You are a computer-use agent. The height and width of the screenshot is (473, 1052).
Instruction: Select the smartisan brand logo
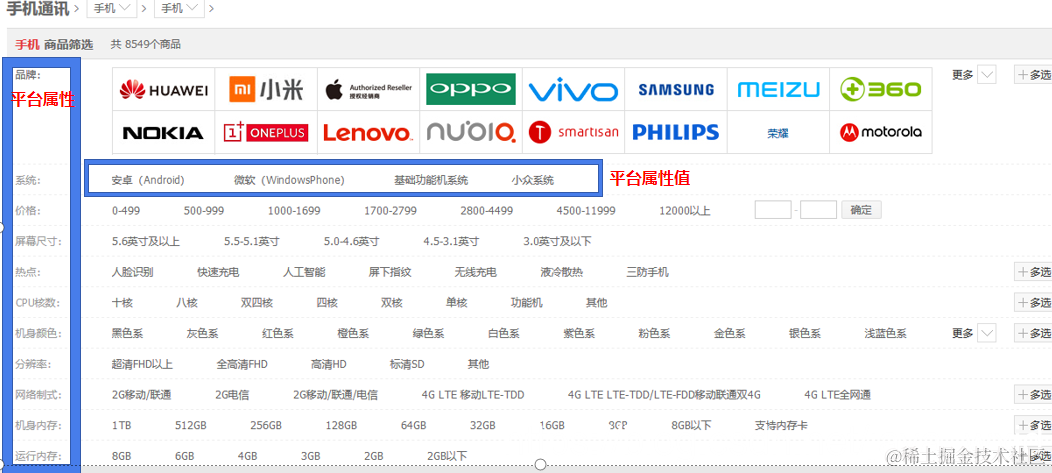tap(573, 132)
